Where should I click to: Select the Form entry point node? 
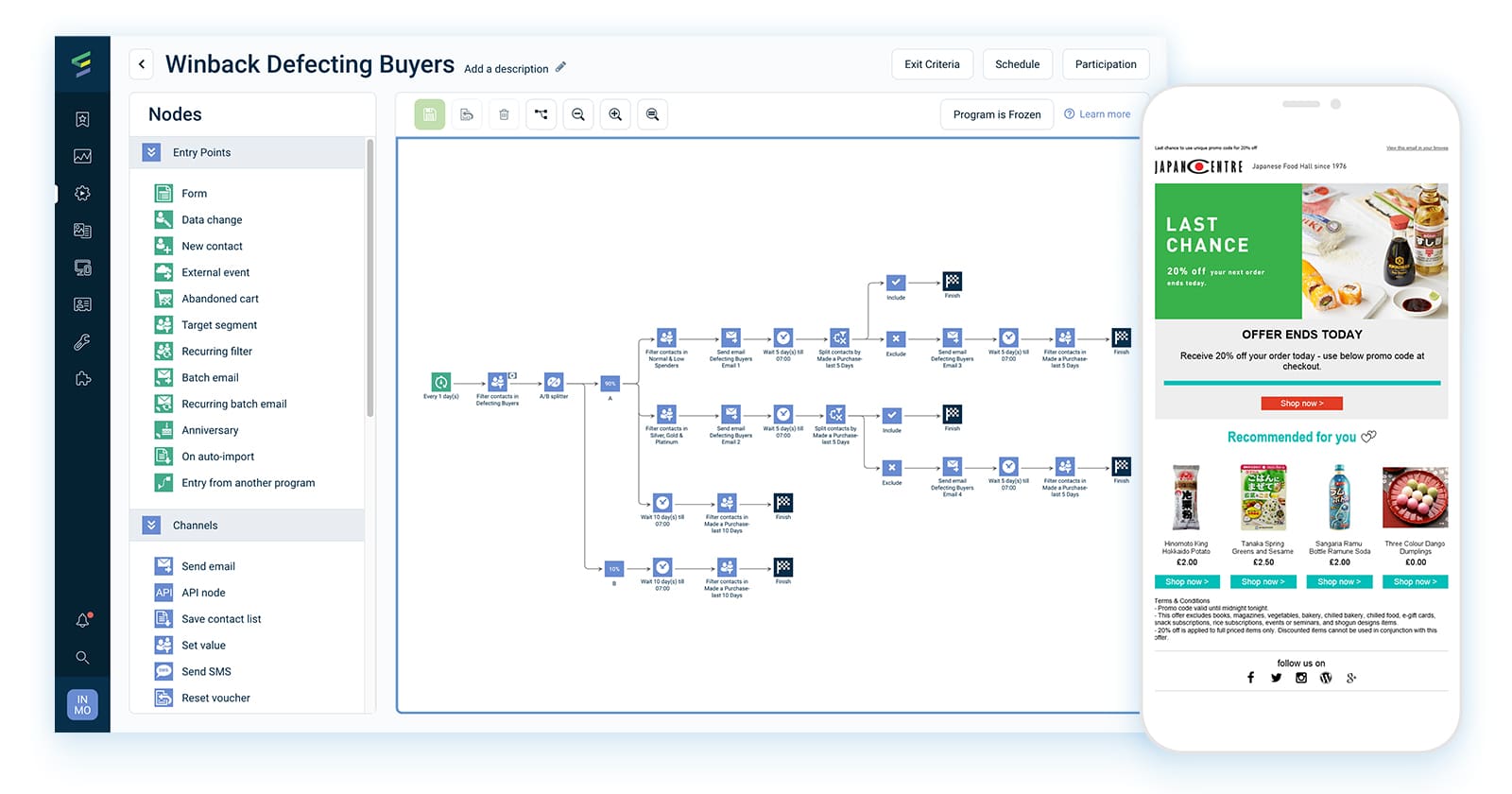(x=180, y=193)
